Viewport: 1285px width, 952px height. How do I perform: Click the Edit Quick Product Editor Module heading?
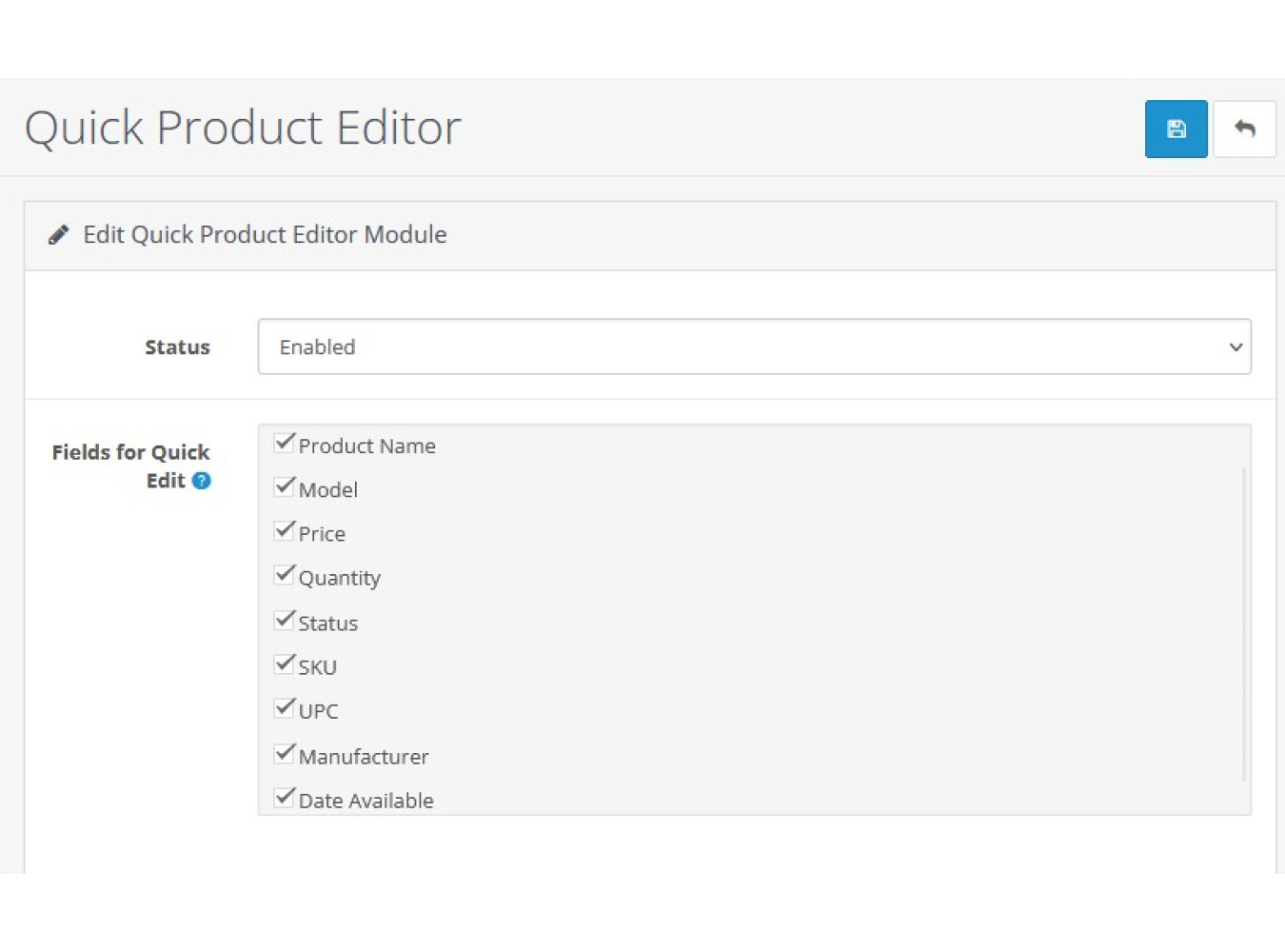coord(265,235)
